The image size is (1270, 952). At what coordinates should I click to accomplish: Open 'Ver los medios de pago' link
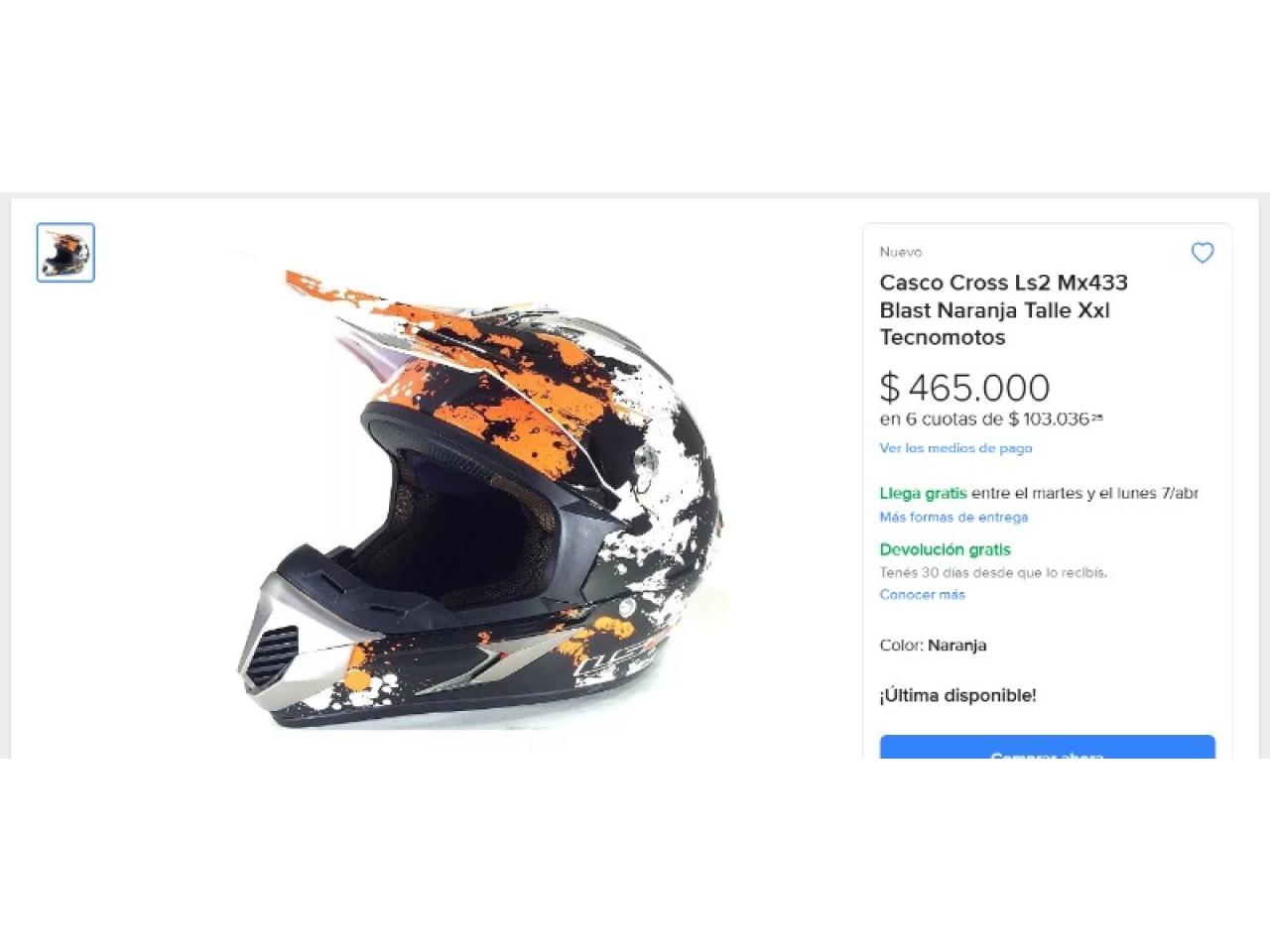click(955, 448)
